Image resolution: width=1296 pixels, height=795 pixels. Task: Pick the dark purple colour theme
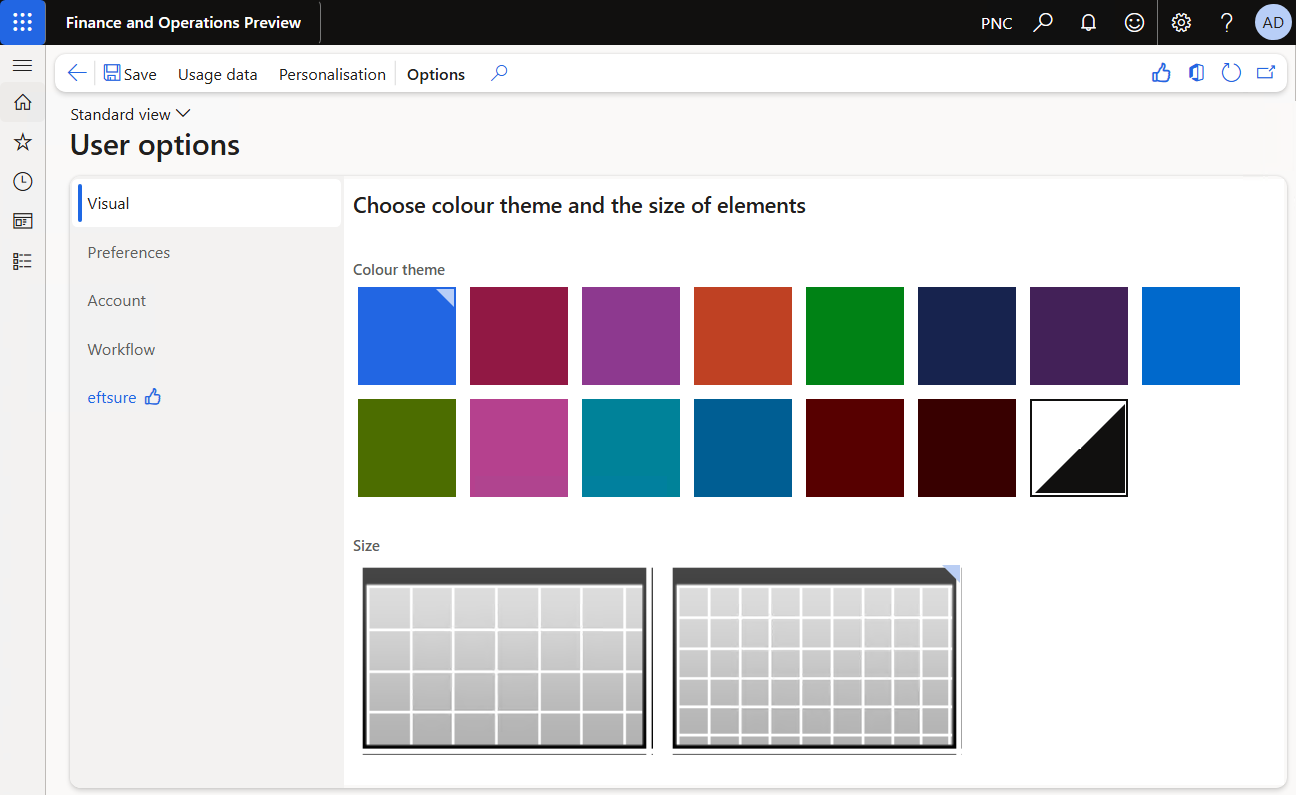pyautogui.click(x=1079, y=336)
